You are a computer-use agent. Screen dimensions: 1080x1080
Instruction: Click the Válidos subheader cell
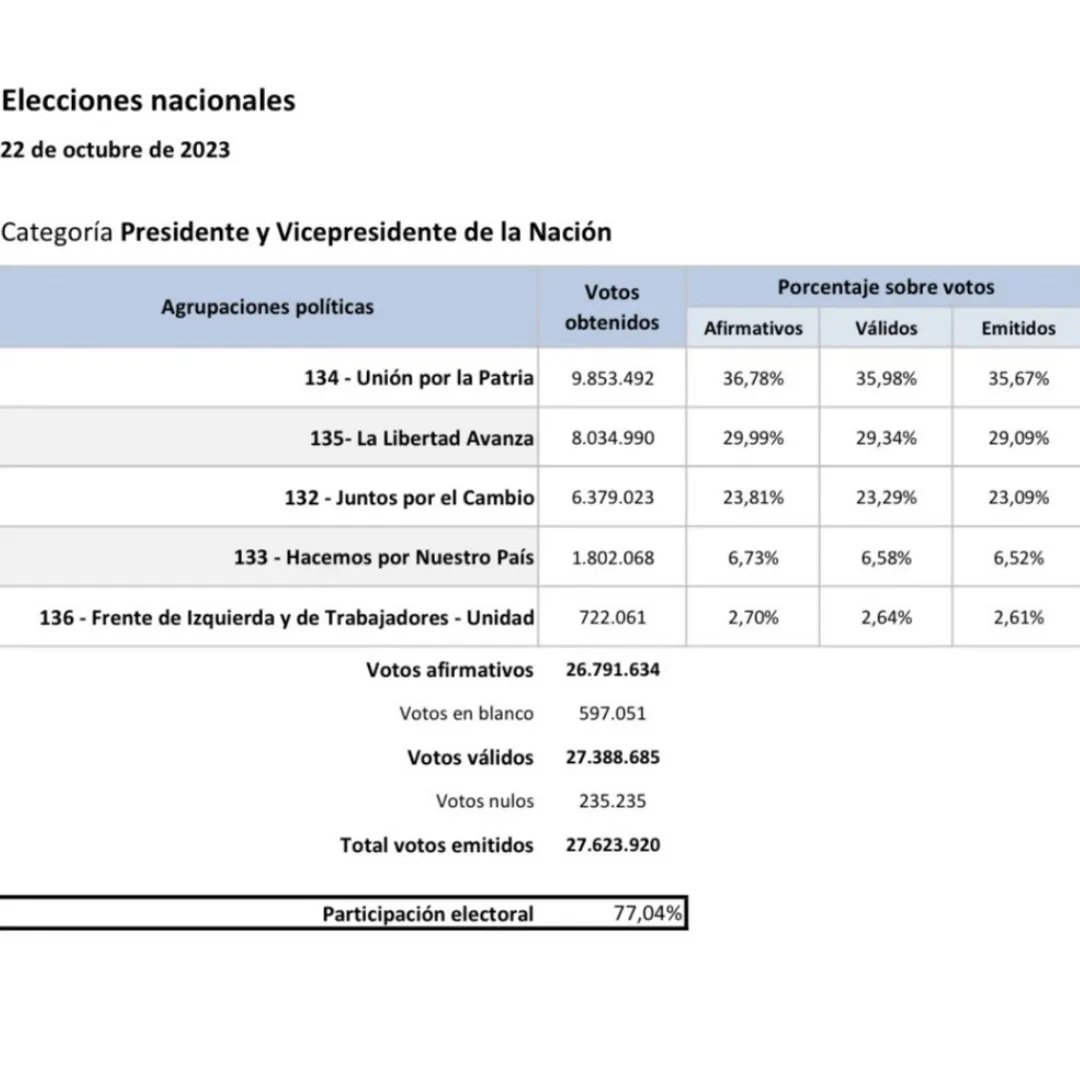point(886,328)
